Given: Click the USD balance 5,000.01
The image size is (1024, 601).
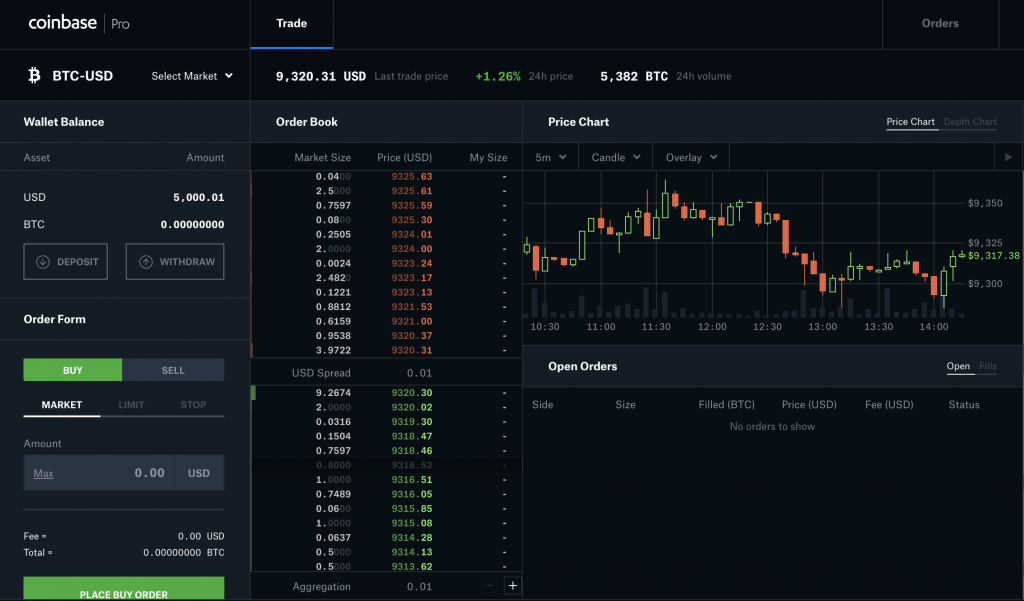Looking at the screenshot, I should (x=199, y=197).
